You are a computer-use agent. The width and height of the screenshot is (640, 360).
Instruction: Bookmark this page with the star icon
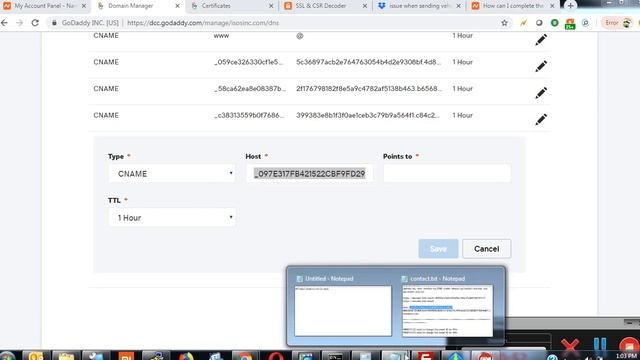pos(504,23)
